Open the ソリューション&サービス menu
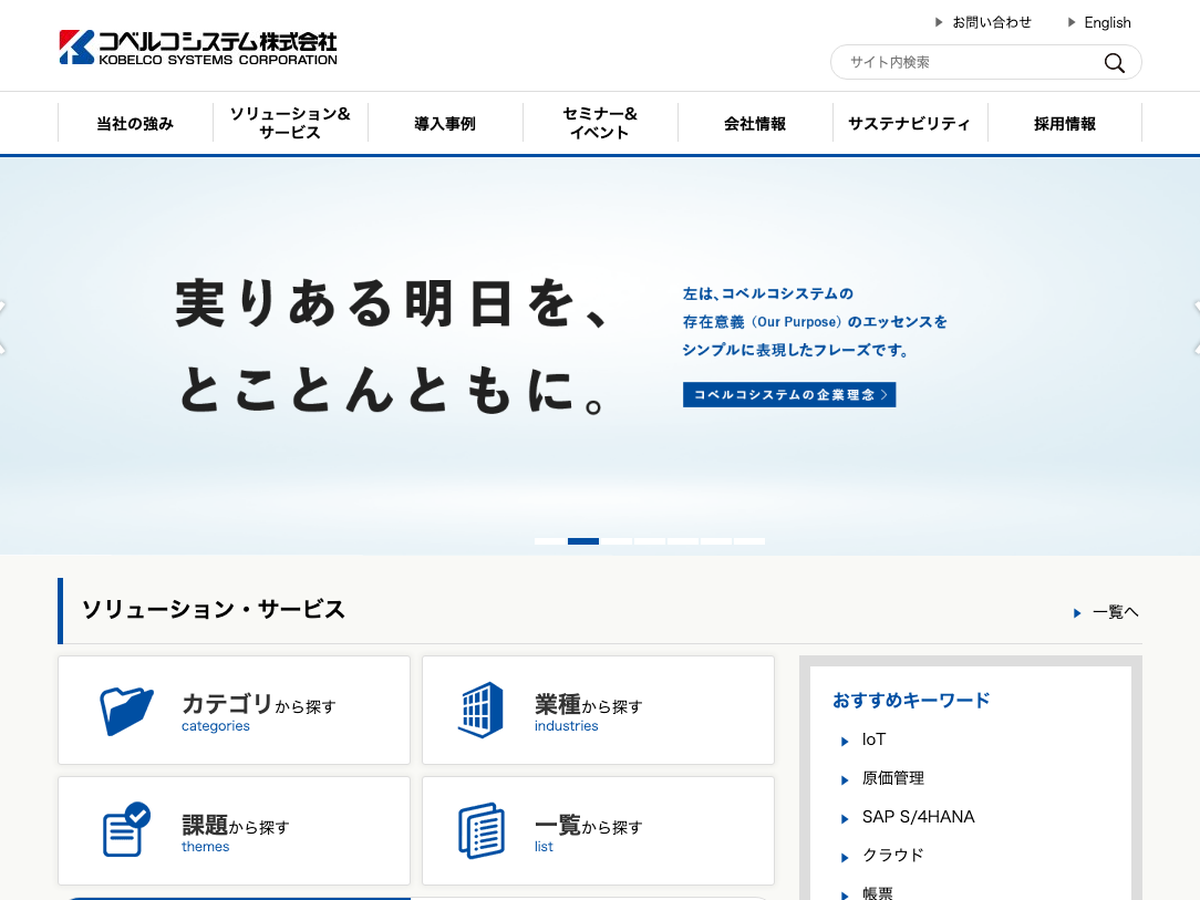The image size is (1200, 900). pos(290,123)
